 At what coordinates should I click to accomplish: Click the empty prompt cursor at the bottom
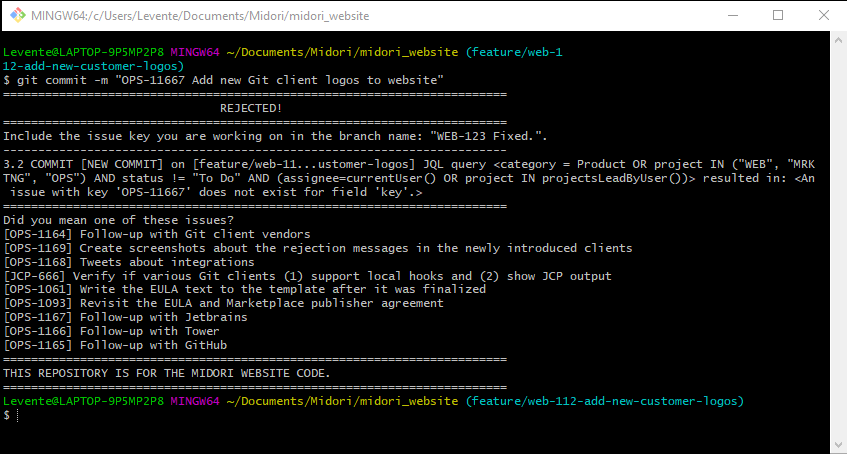18,415
